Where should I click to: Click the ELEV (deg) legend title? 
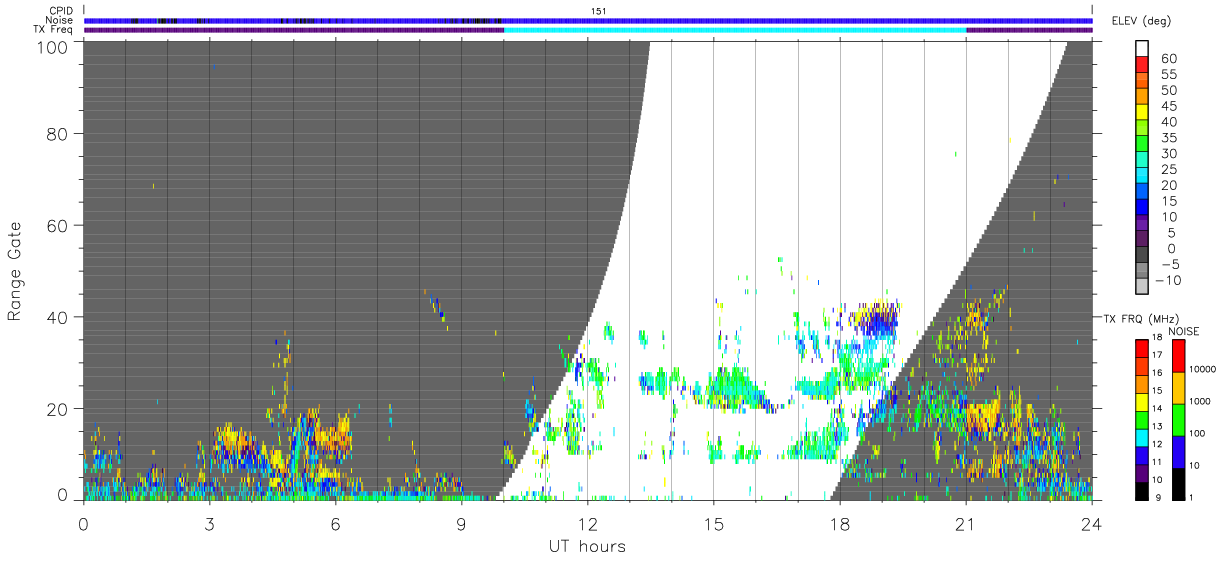pyautogui.click(x=1144, y=21)
